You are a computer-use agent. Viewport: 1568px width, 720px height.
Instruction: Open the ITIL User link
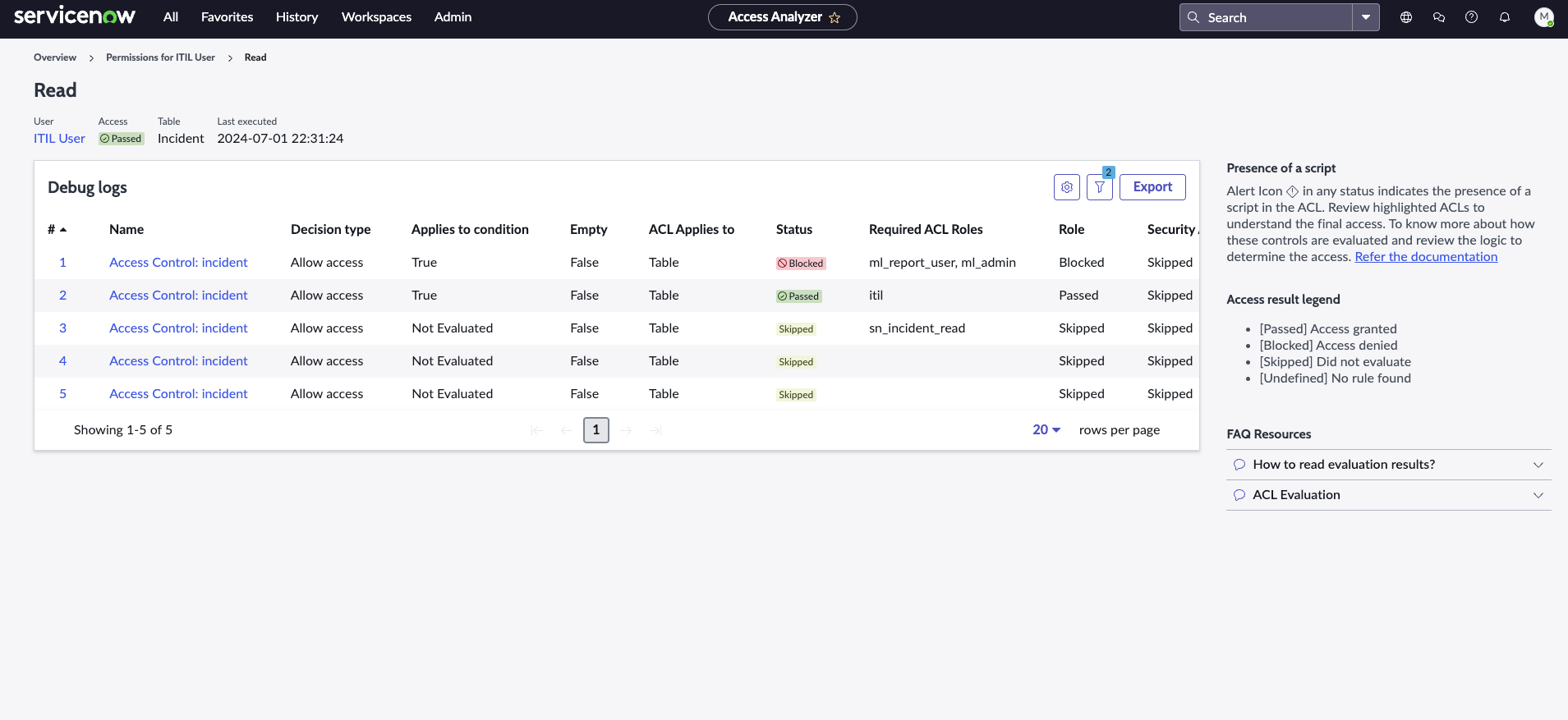coord(59,139)
